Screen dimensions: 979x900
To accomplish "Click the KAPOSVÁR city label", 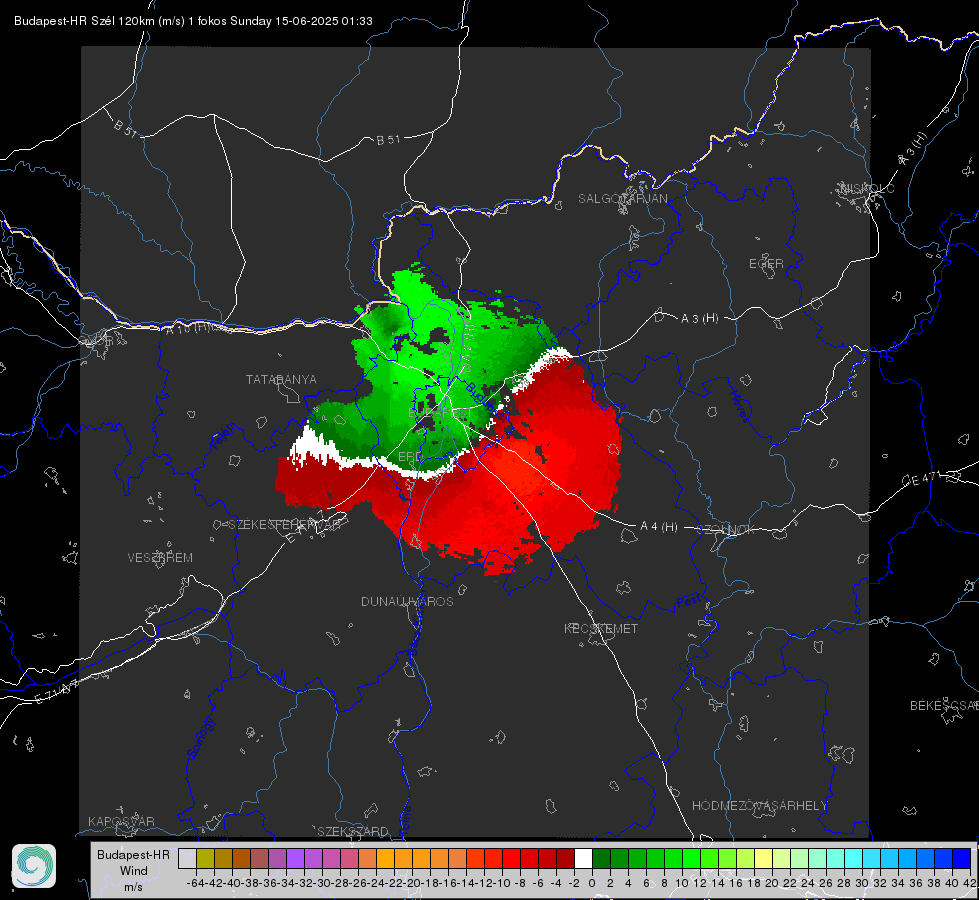I will point(121,821).
